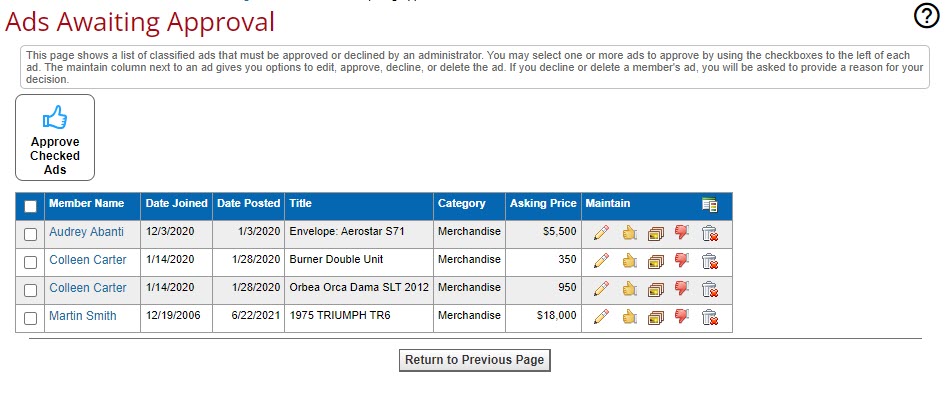Decline the Burner Double Unit ad
Image resolution: width=951 pixels, height=405 pixels.
tap(683, 261)
